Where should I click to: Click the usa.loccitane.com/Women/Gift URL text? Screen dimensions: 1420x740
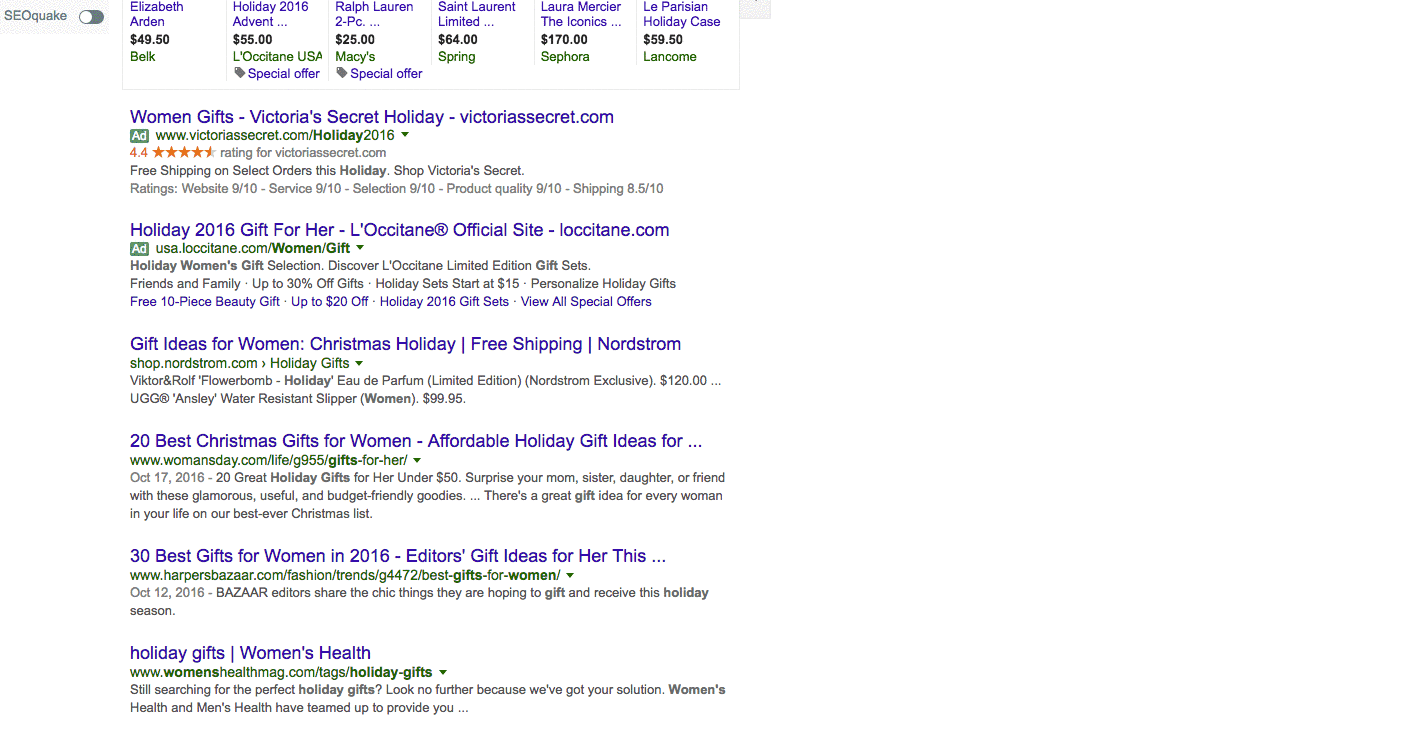pos(253,248)
